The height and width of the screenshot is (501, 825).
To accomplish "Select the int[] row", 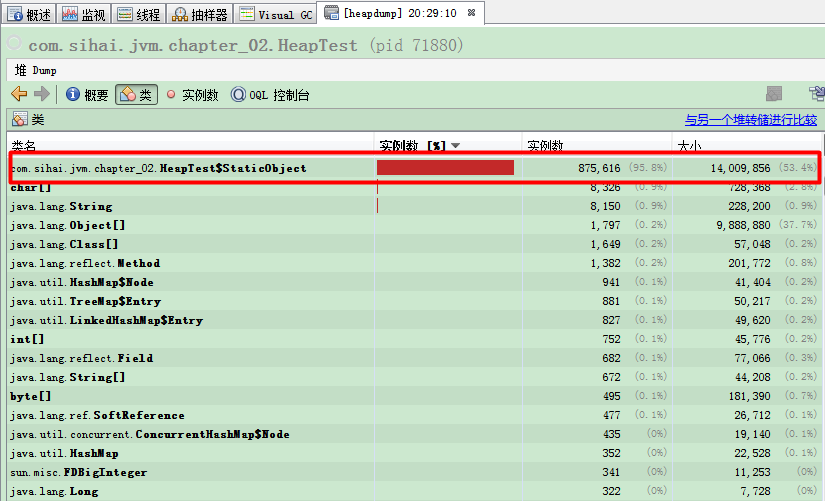I will point(414,339).
